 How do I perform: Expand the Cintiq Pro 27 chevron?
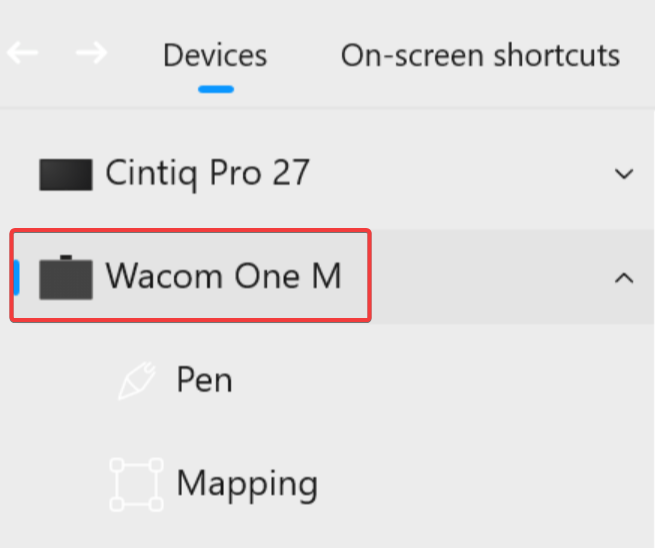click(x=624, y=174)
